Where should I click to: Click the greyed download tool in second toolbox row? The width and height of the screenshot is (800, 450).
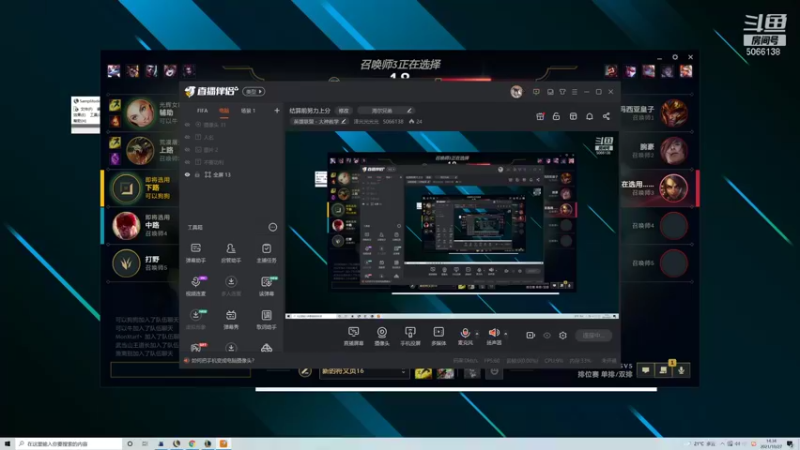231,286
